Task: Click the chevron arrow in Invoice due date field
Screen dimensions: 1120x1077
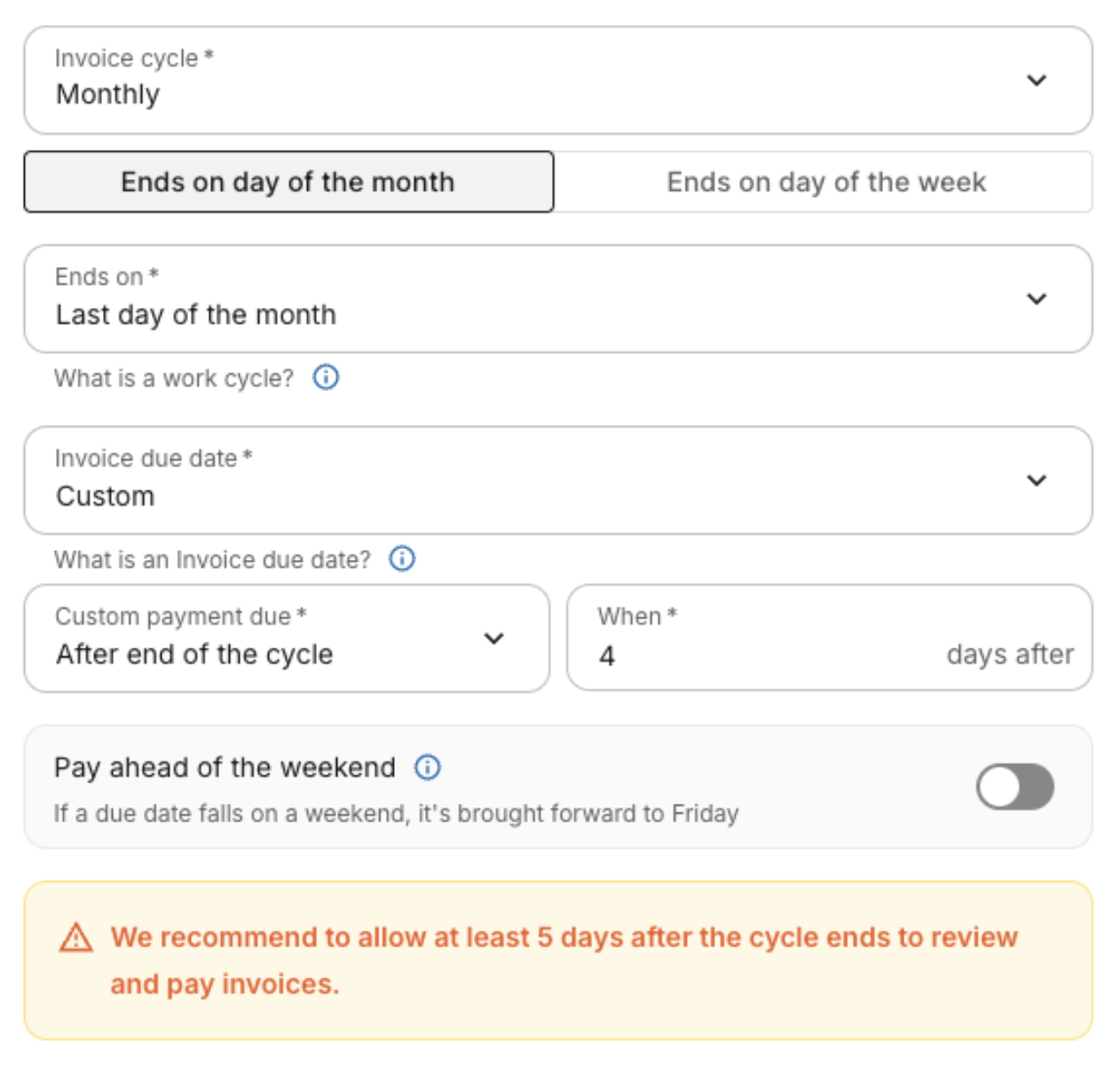Action: pyautogui.click(x=1037, y=481)
